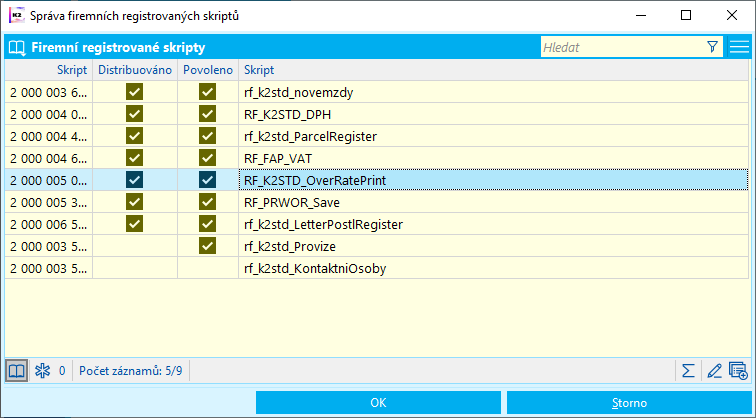Toggle Distribuováno for RF_K2STD_DPH

click(x=135, y=114)
